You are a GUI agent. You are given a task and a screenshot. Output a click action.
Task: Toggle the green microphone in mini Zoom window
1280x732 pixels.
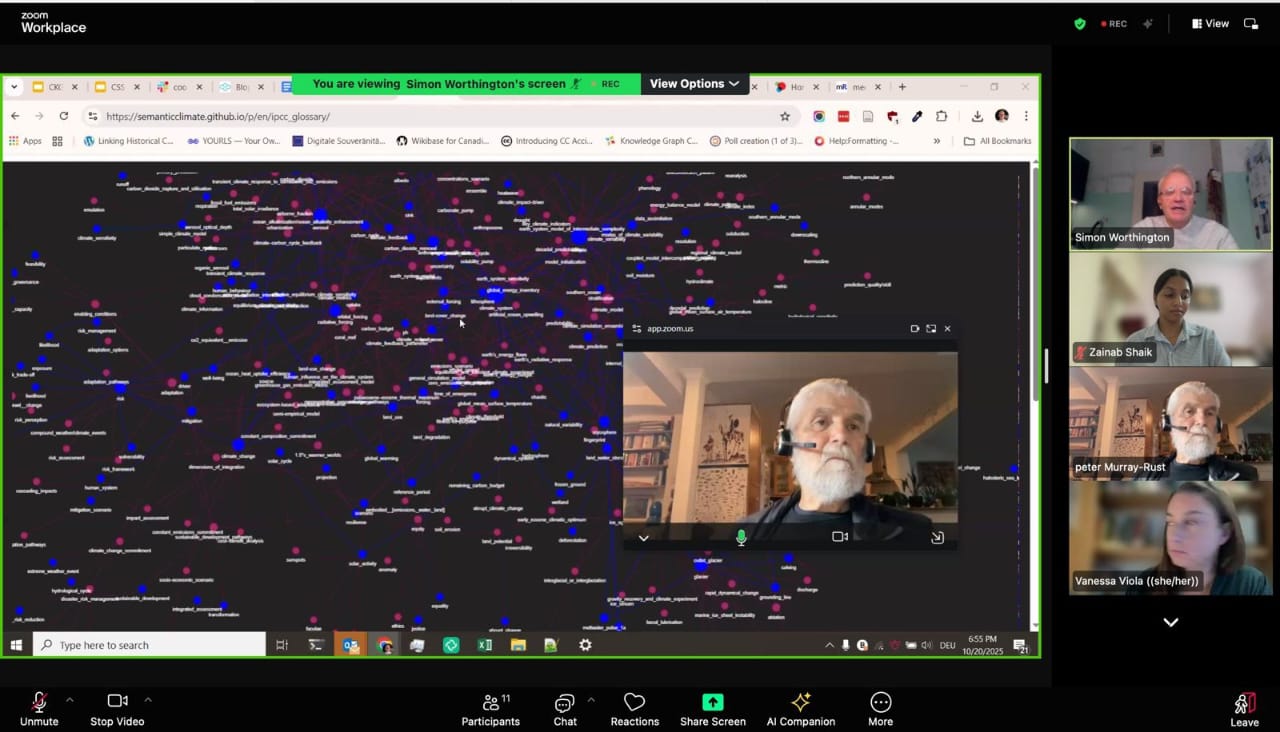point(741,537)
